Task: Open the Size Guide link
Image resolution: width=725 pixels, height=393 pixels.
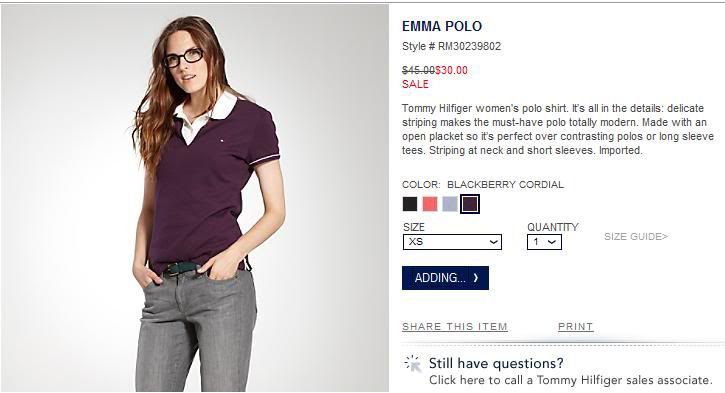Action: coord(636,237)
